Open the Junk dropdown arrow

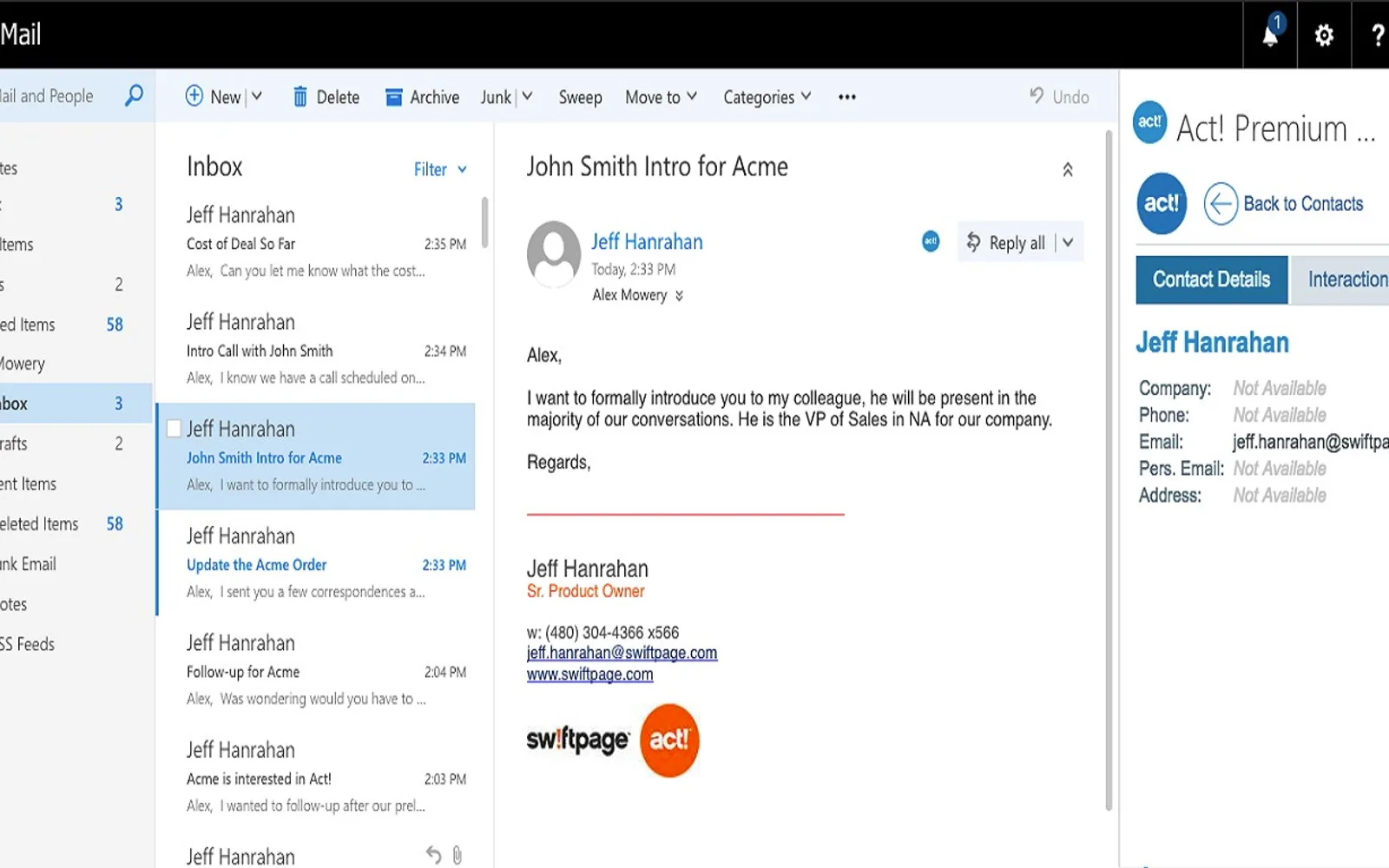(527, 96)
